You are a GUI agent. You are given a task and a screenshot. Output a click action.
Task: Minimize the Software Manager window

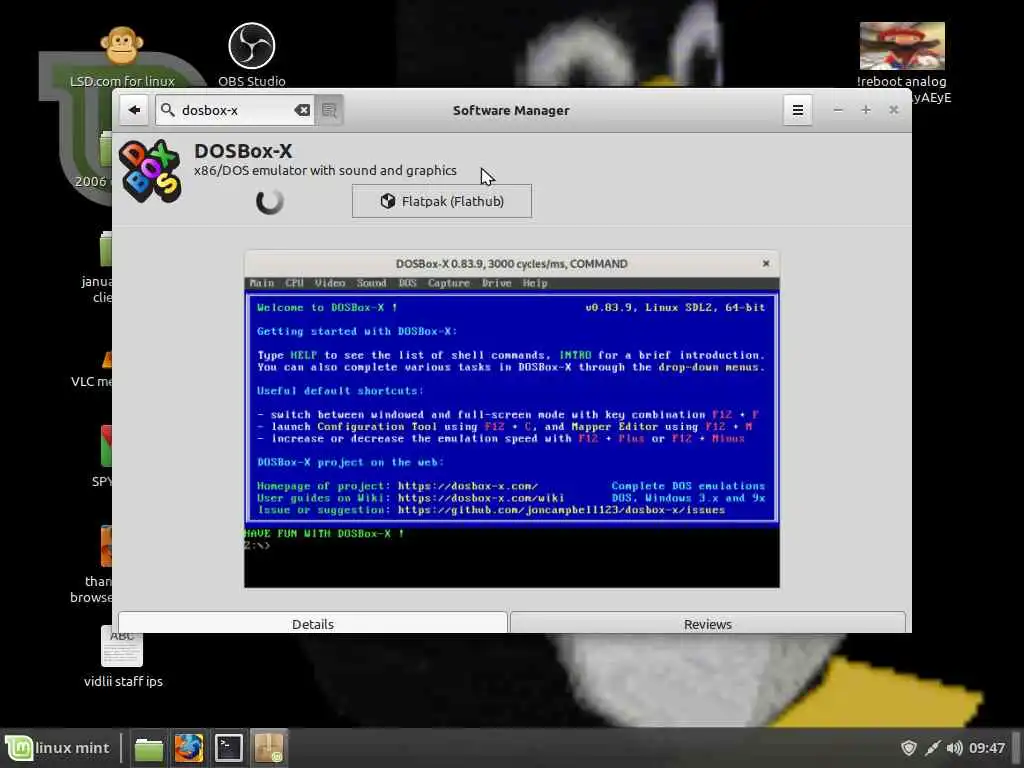pos(838,110)
